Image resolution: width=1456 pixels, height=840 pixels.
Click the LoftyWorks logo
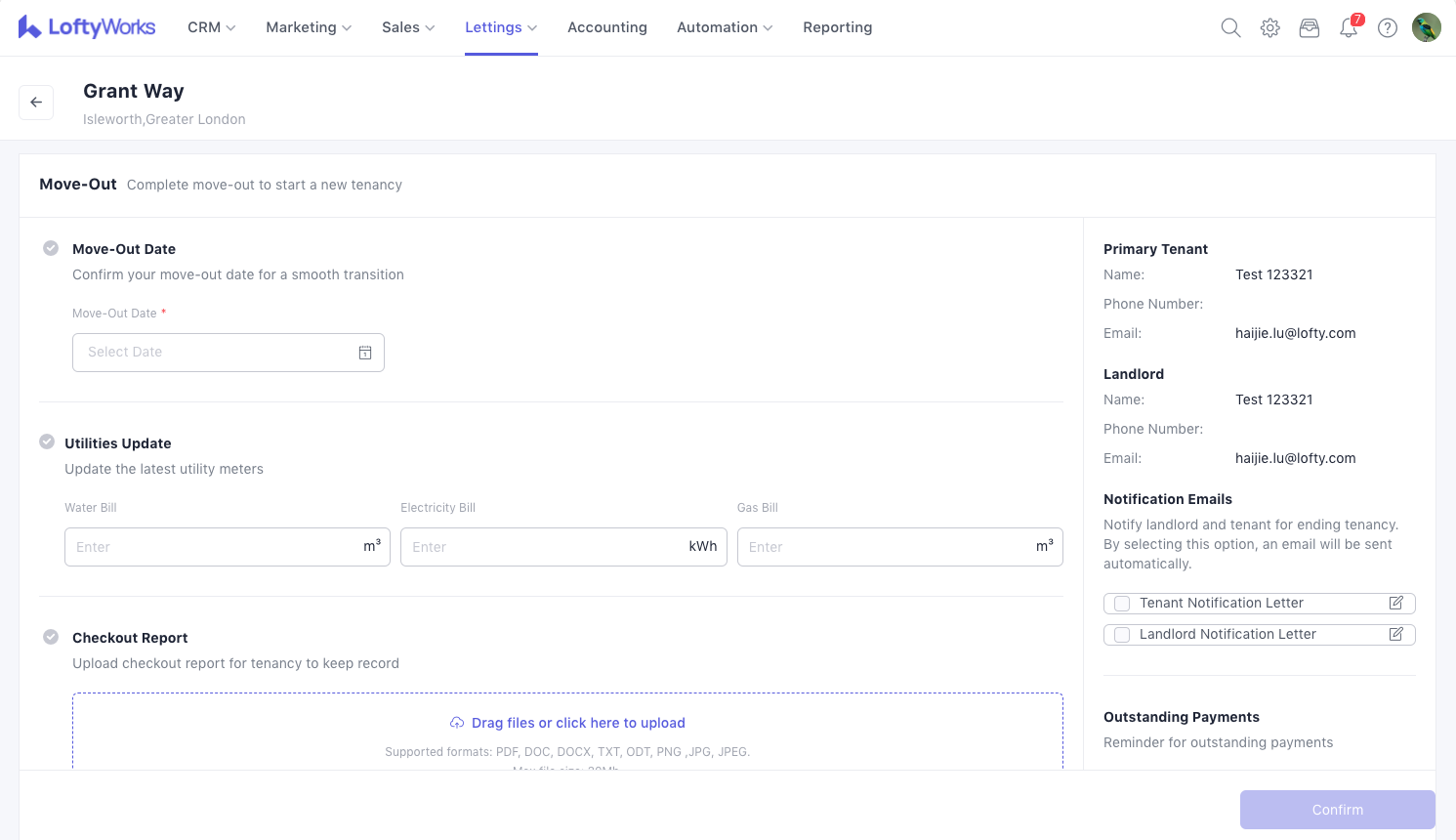point(87,27)
